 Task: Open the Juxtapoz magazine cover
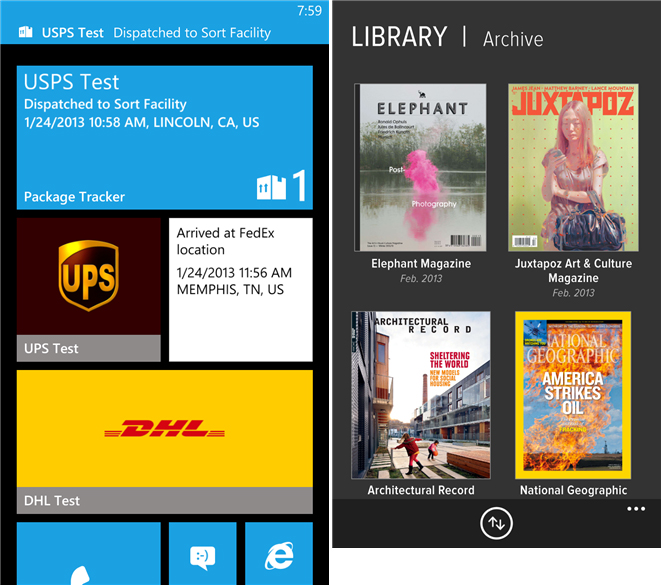(573, 167)
